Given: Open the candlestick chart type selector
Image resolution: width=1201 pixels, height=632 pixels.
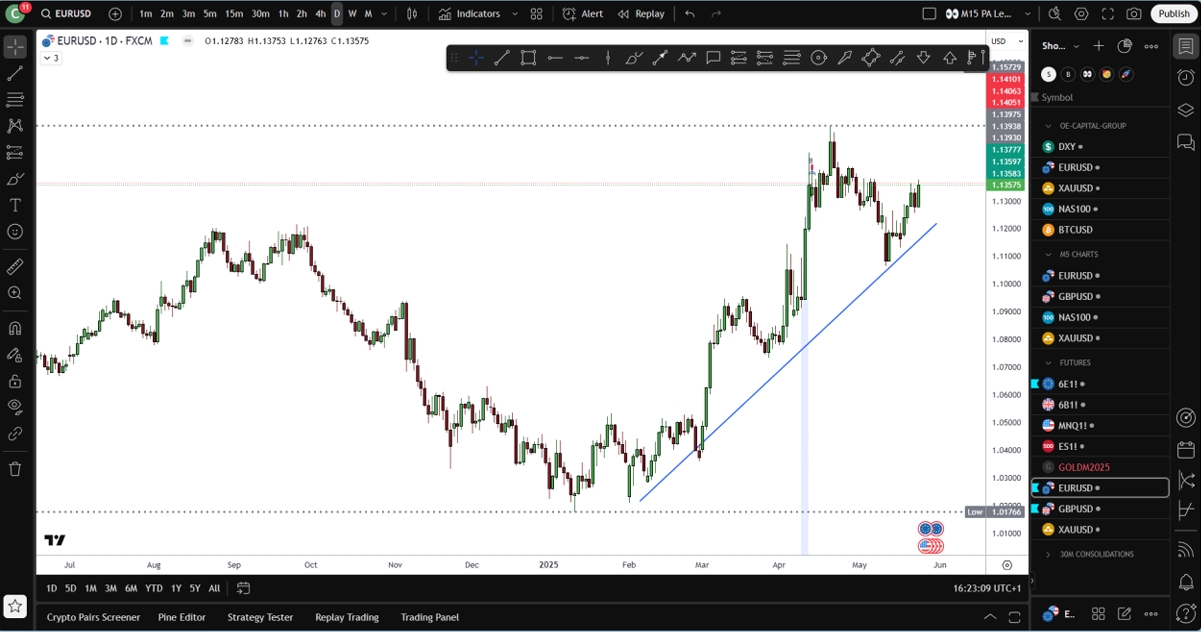Looking at the screenshot, I should click(x=412, y=14).
